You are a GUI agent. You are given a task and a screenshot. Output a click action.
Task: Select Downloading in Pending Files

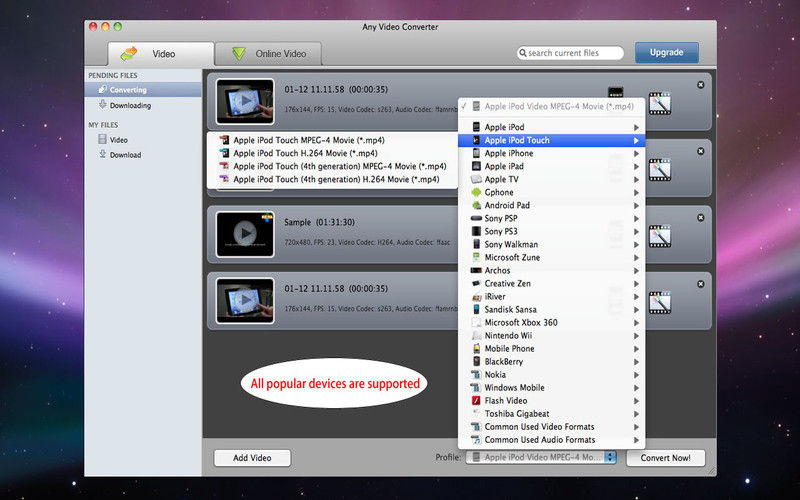pyautogui.click(x=143, y=105)
